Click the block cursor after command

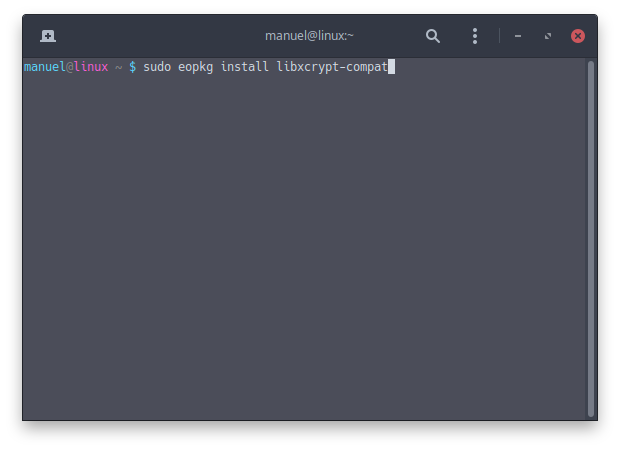tap(391, 67)
